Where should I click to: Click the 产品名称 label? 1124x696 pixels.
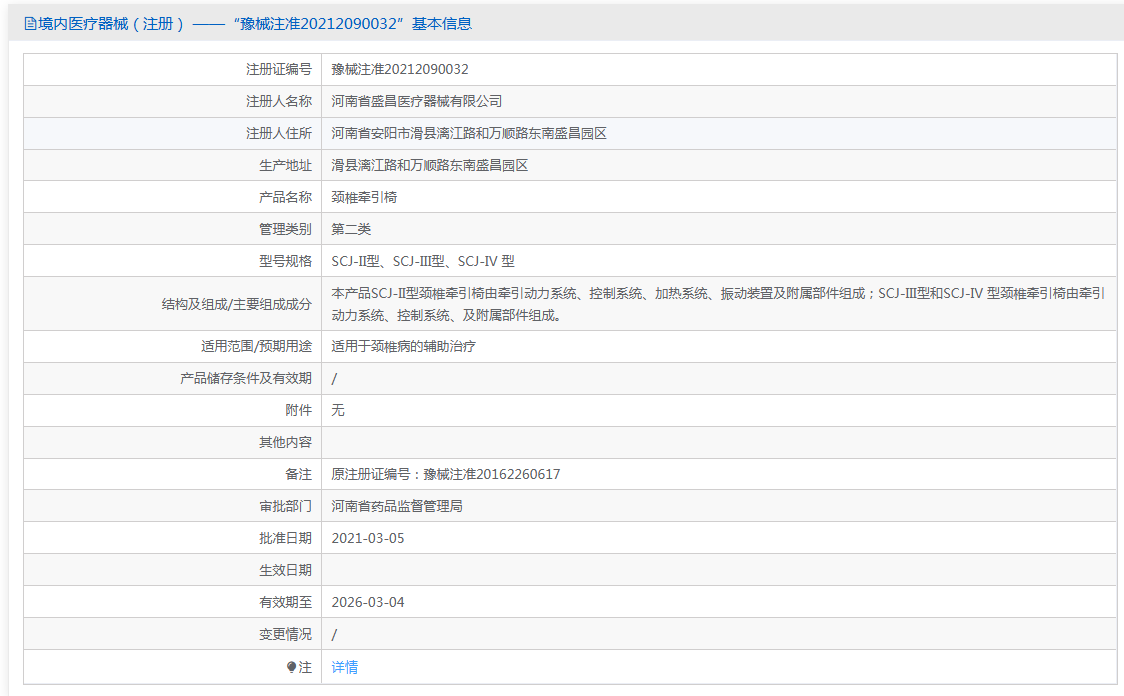point(285,197)
